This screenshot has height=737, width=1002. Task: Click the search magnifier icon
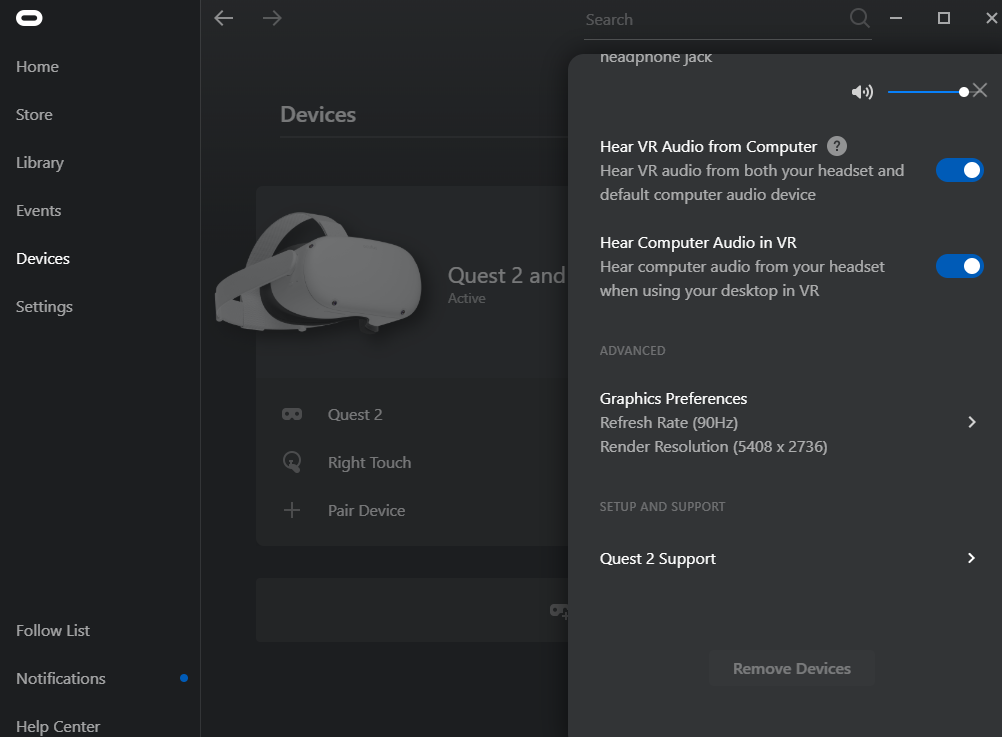859,18
